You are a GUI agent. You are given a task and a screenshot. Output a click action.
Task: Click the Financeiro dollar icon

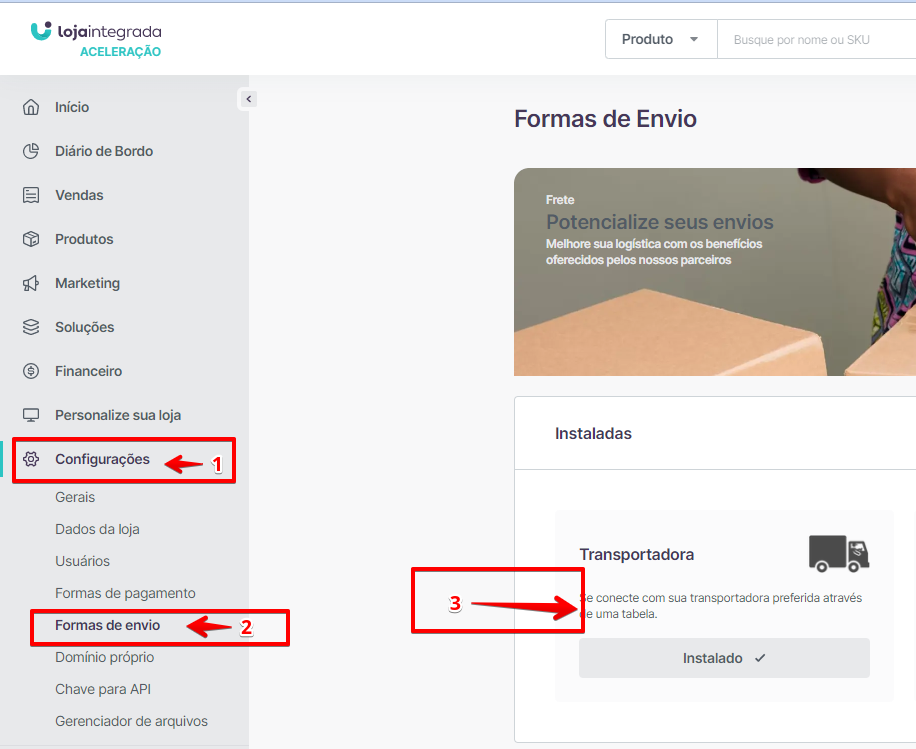pos(31,371)
